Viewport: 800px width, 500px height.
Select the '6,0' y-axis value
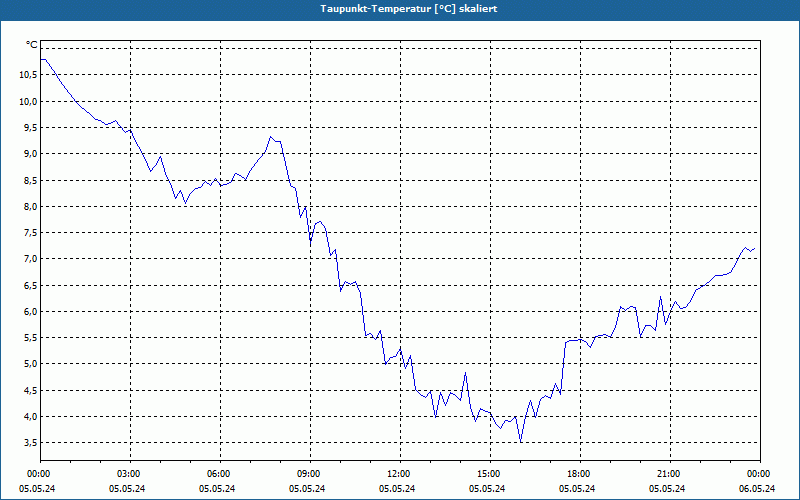tap(30, 312)
